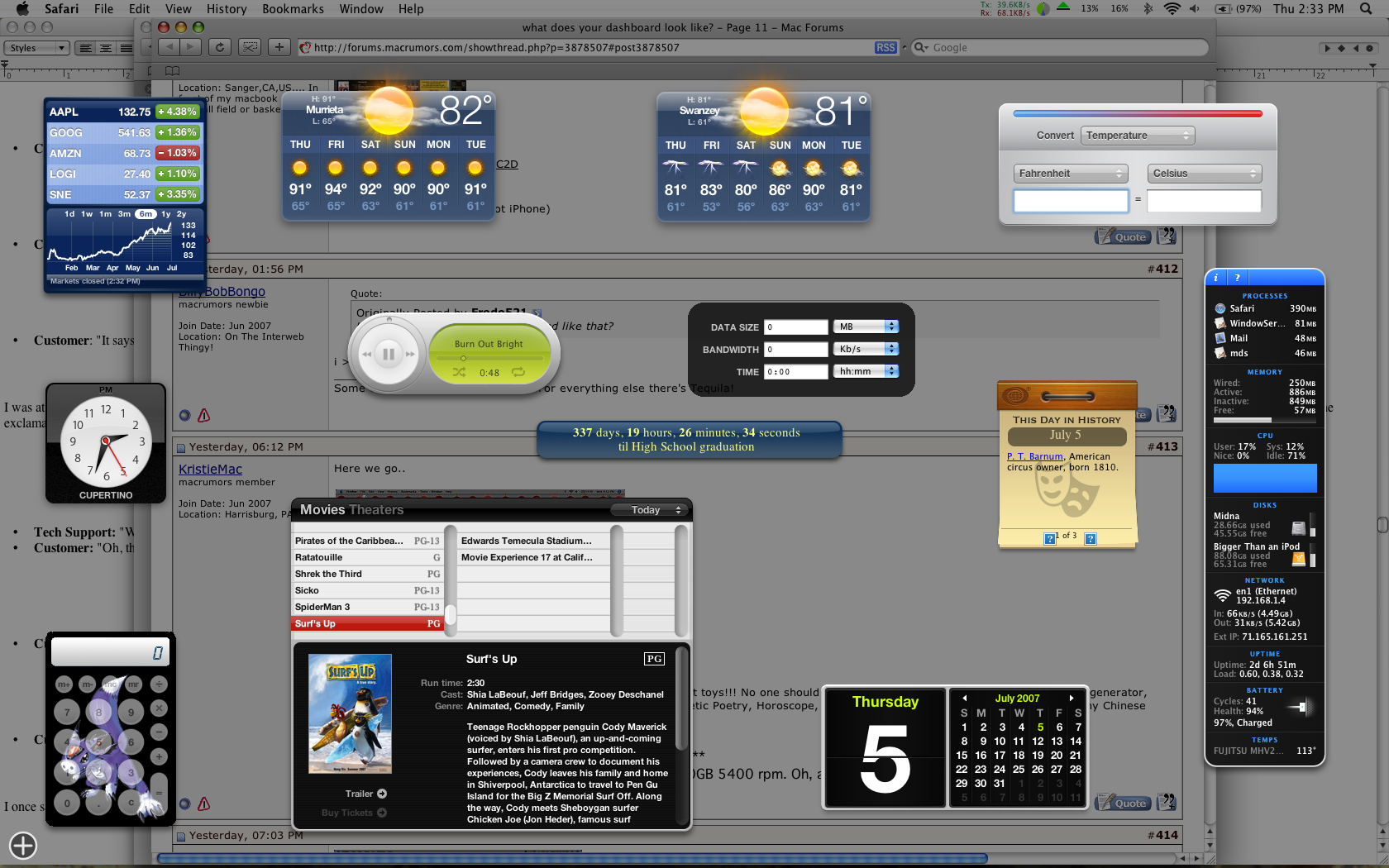Open the Wi-Fi status menu

(1172, 9)
